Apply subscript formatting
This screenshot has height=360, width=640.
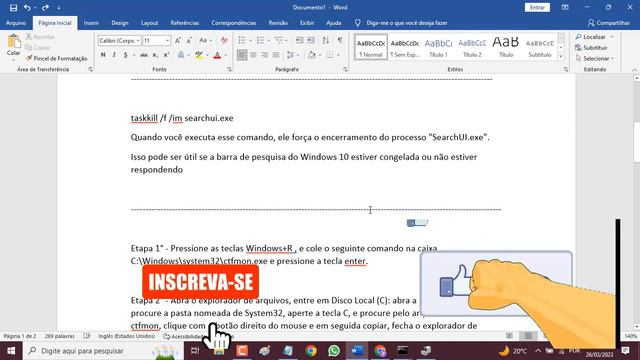pos(155,55)
